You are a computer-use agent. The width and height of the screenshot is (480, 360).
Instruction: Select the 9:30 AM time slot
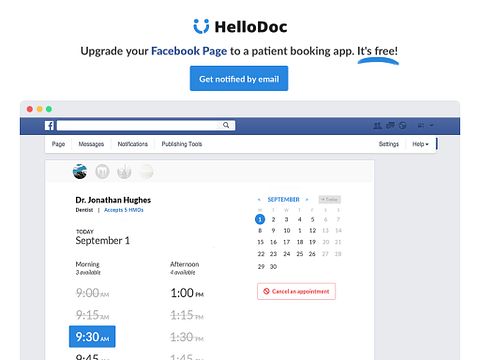click(x=92, y=337)
